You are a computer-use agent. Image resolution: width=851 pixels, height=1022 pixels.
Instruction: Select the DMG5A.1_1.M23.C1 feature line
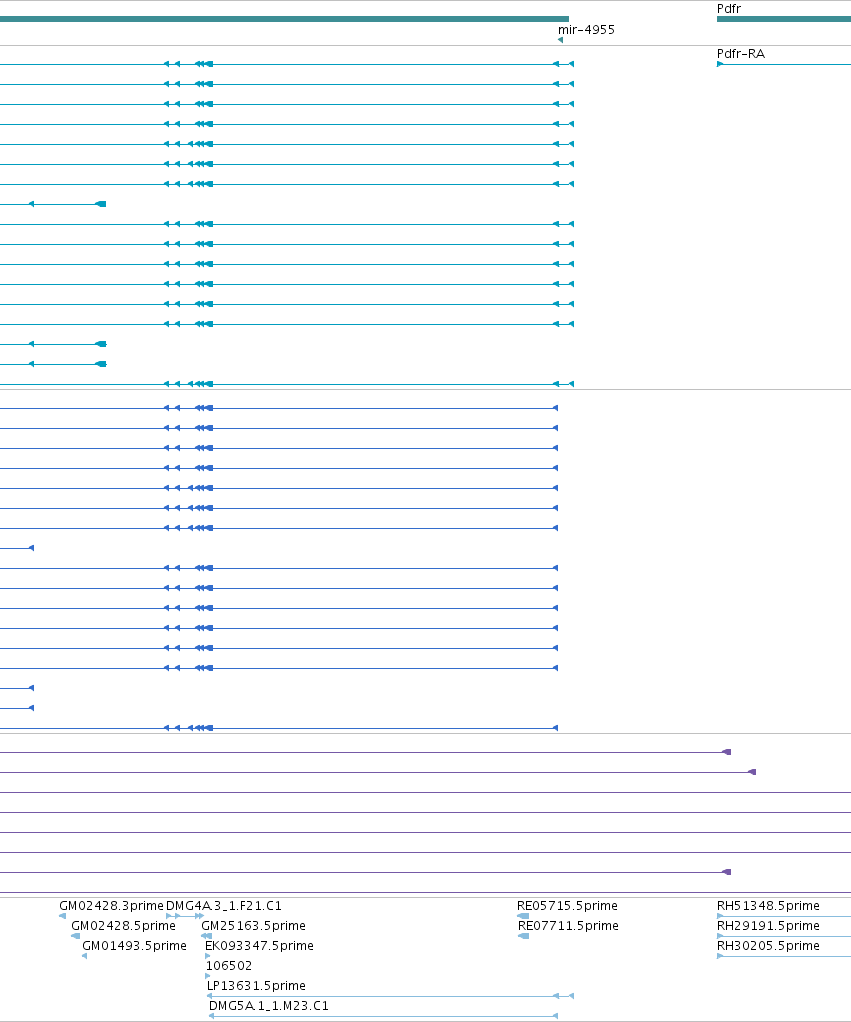(x=383, y=1016)
